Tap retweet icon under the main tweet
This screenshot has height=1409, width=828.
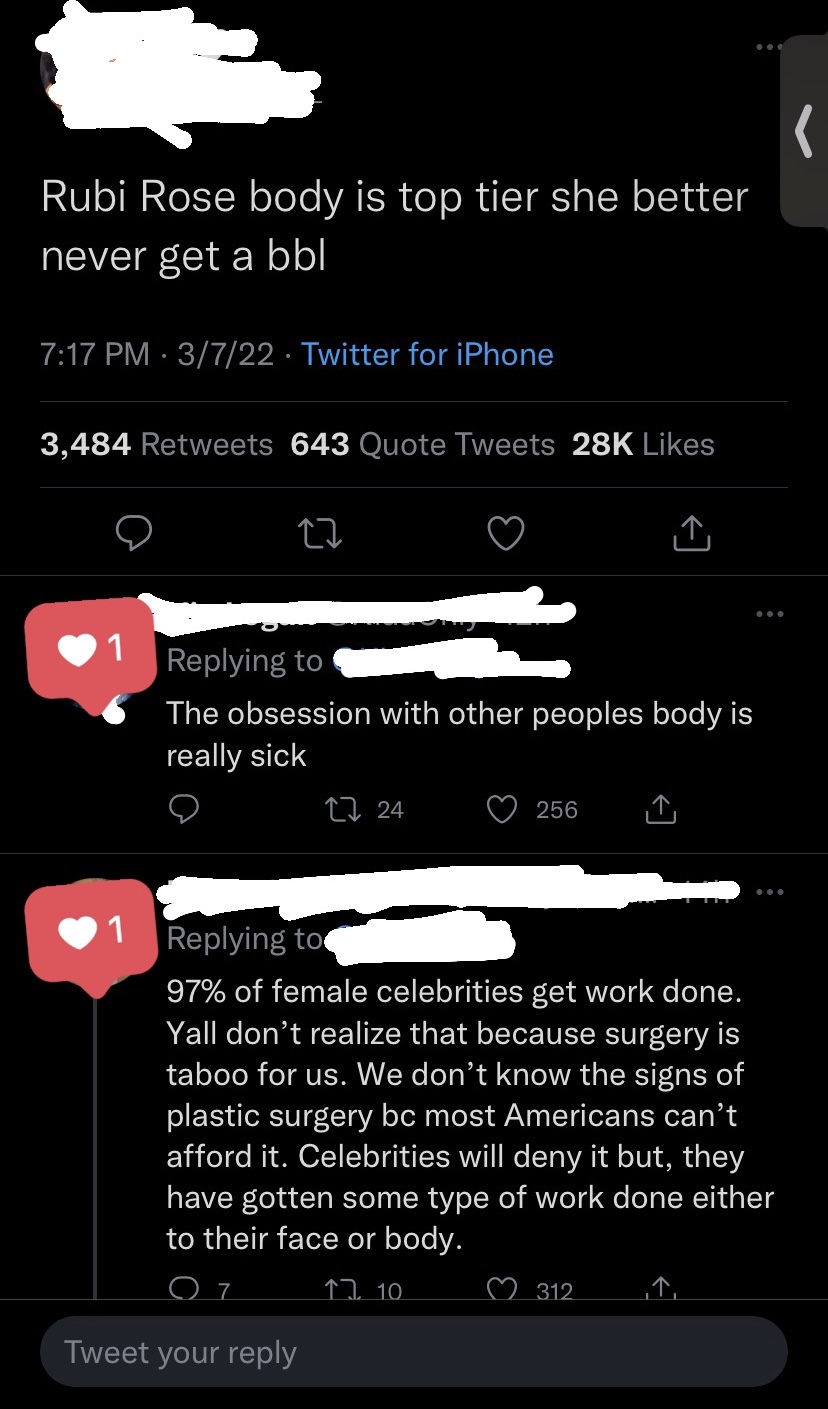(320, 536)
